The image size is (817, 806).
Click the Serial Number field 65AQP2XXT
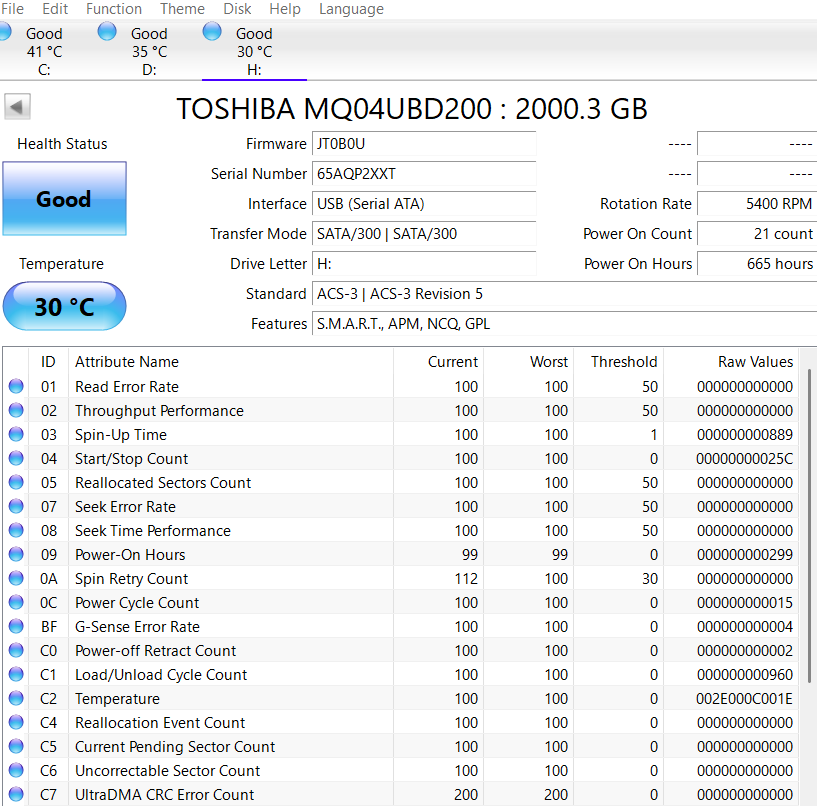pos(424,173)
